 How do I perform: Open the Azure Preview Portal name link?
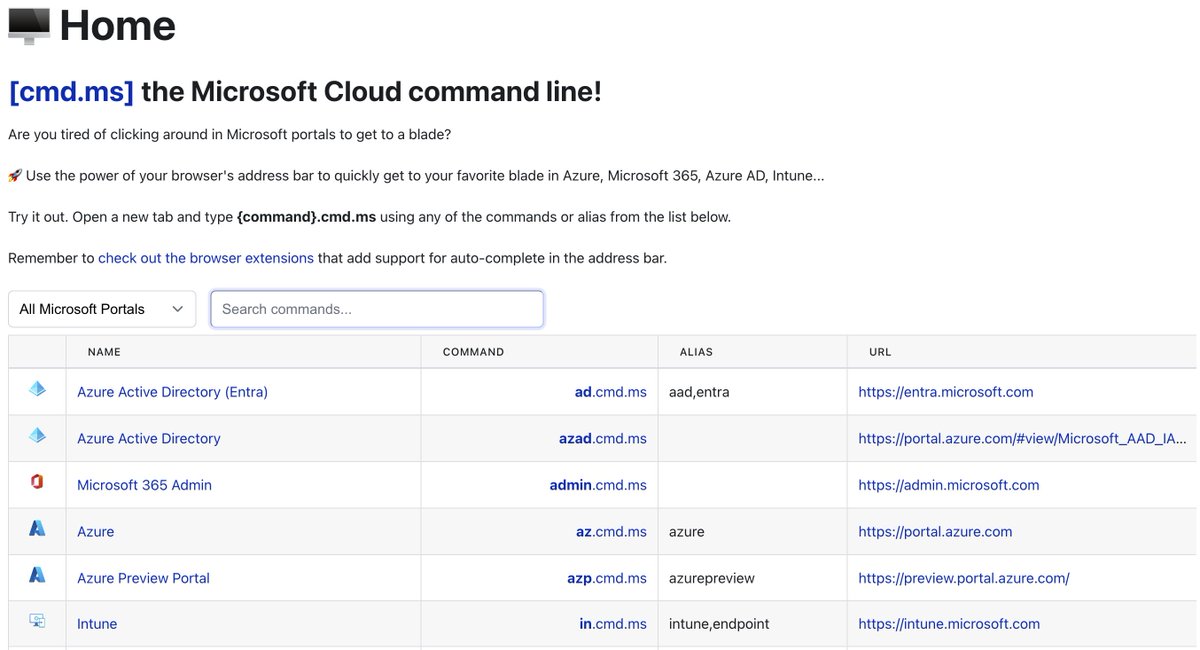[143, 578]
